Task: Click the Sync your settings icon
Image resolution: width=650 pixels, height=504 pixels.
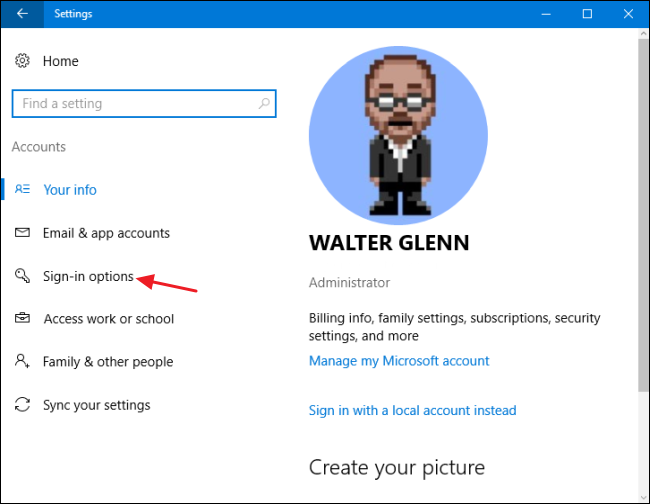Action: (22, 405)
